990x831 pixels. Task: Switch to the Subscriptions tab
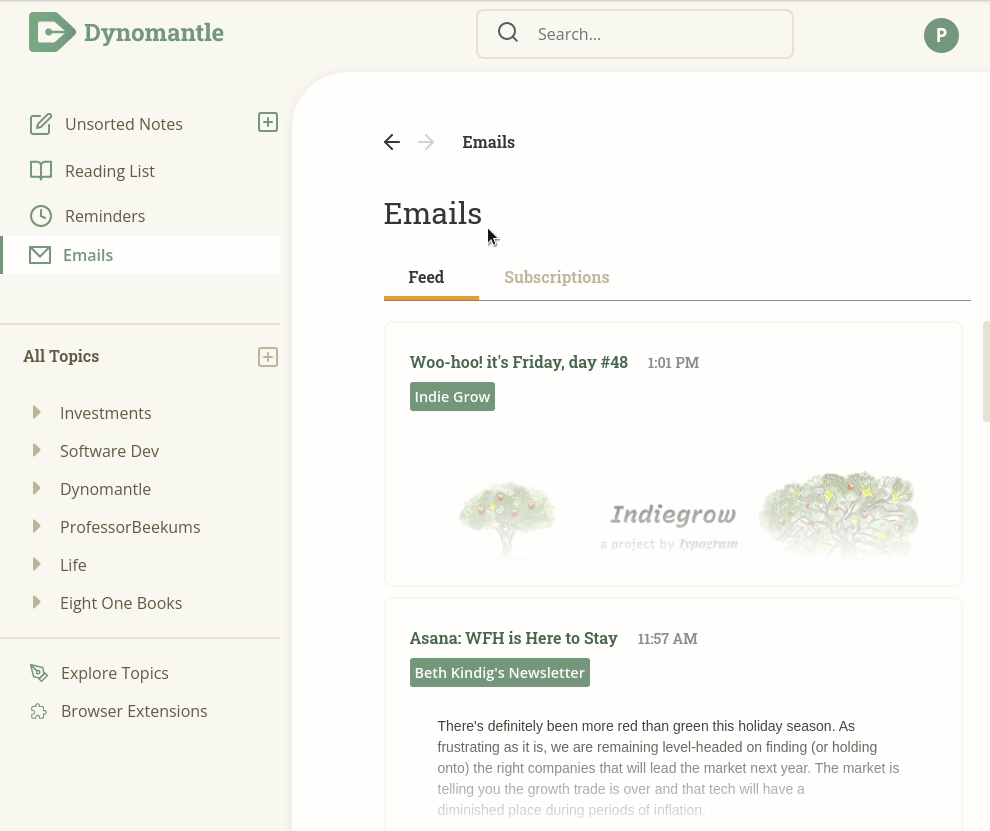[x=556, y=277]
